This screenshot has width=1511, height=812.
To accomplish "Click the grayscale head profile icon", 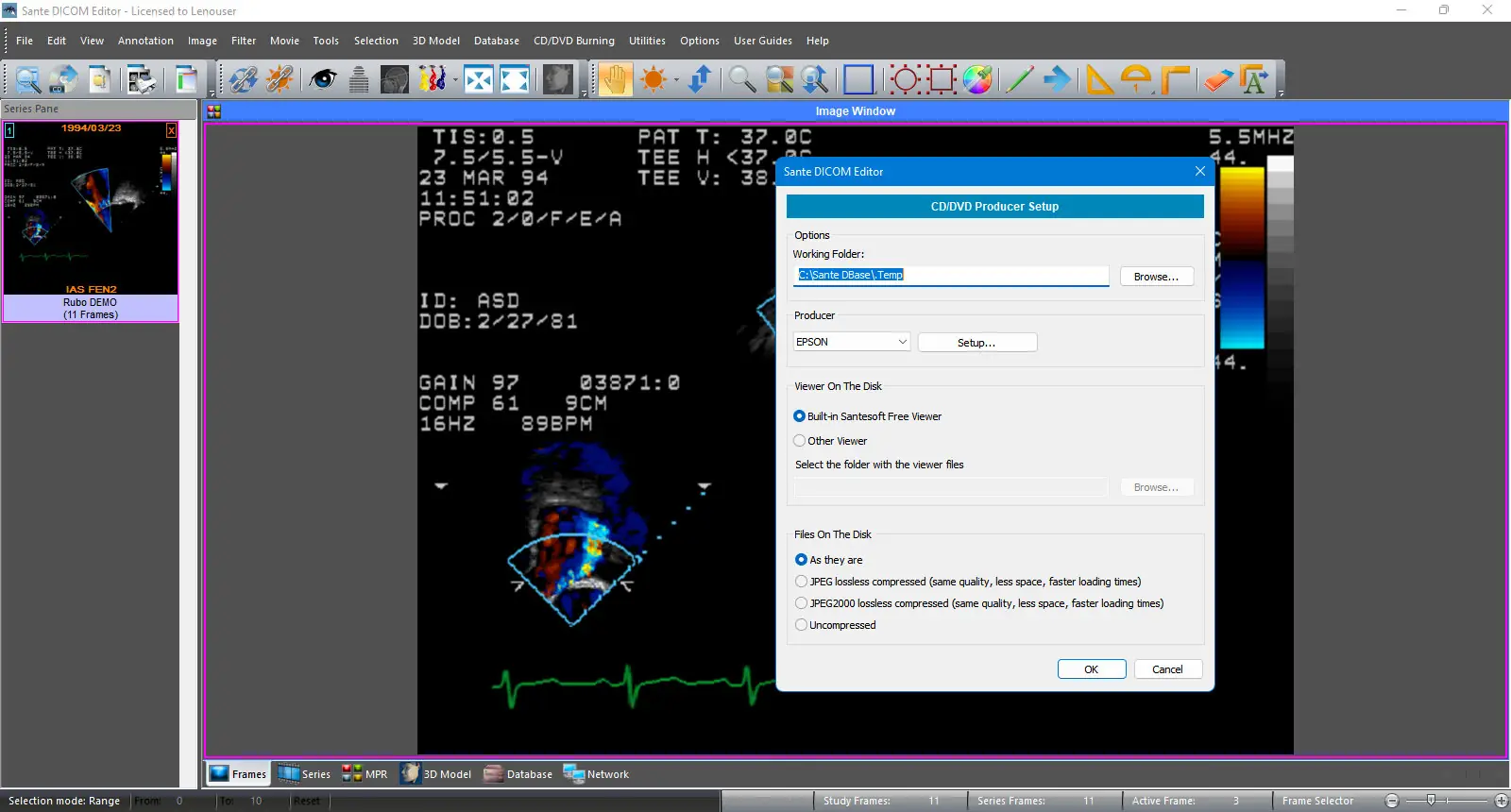I will (x=395, y=79).
